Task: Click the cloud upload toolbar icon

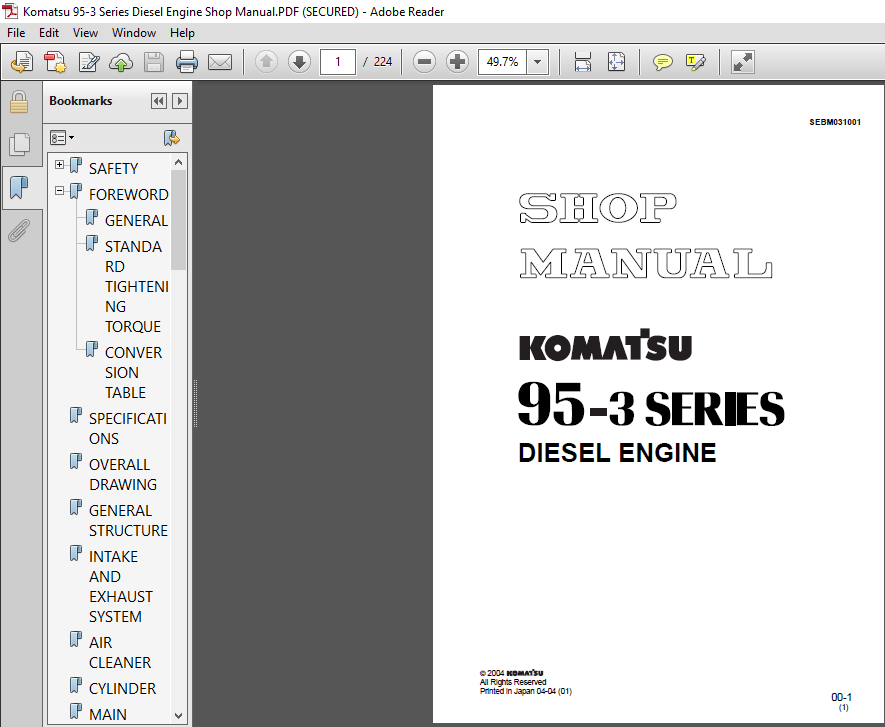Action: point(121,62)
